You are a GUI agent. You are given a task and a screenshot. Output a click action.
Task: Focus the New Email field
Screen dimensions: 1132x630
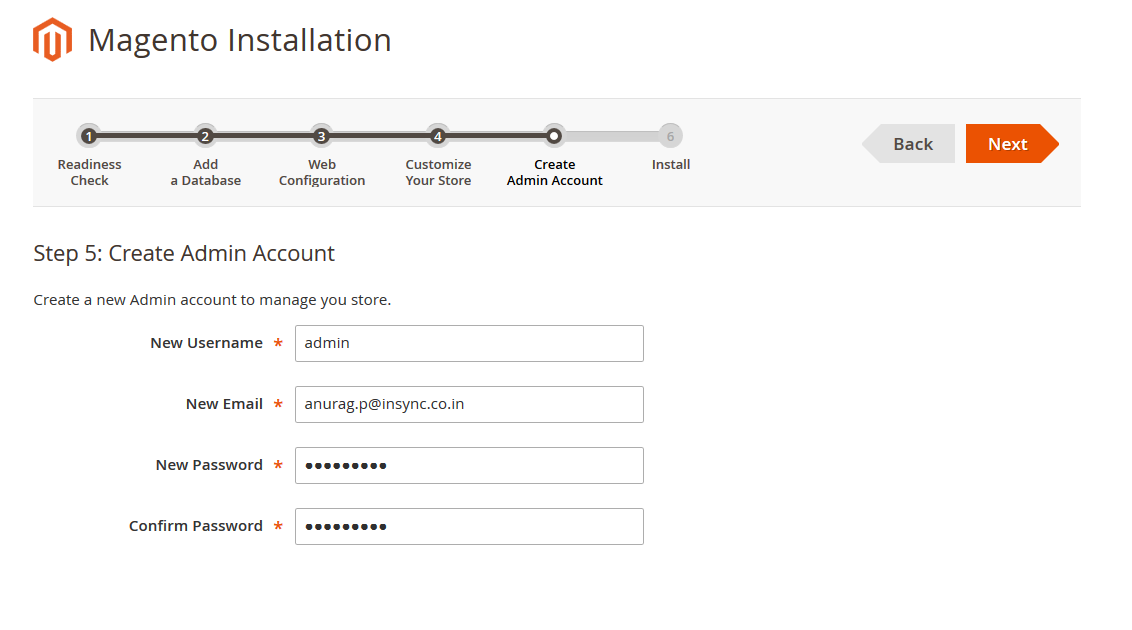coord(469,404)
